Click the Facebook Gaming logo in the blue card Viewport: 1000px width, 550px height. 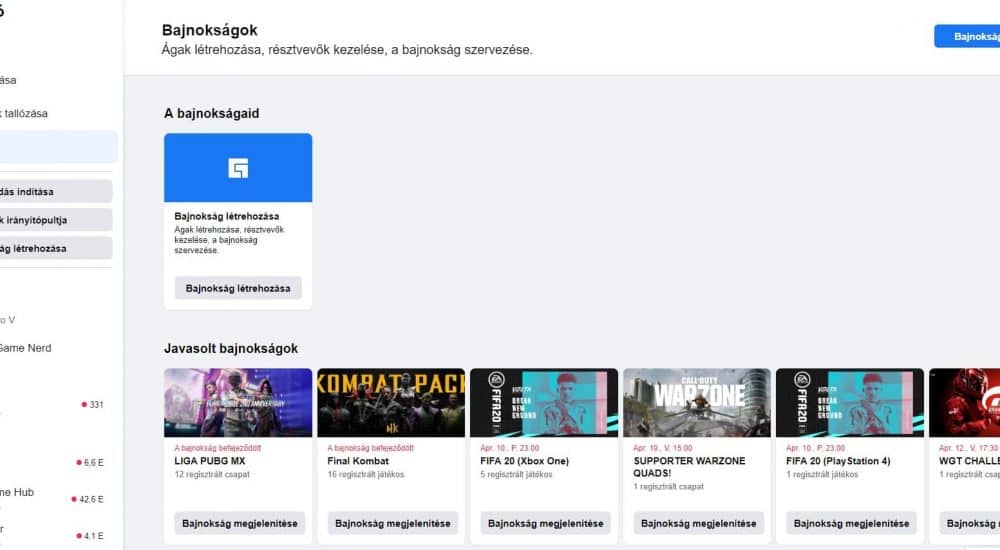point(238,168)
